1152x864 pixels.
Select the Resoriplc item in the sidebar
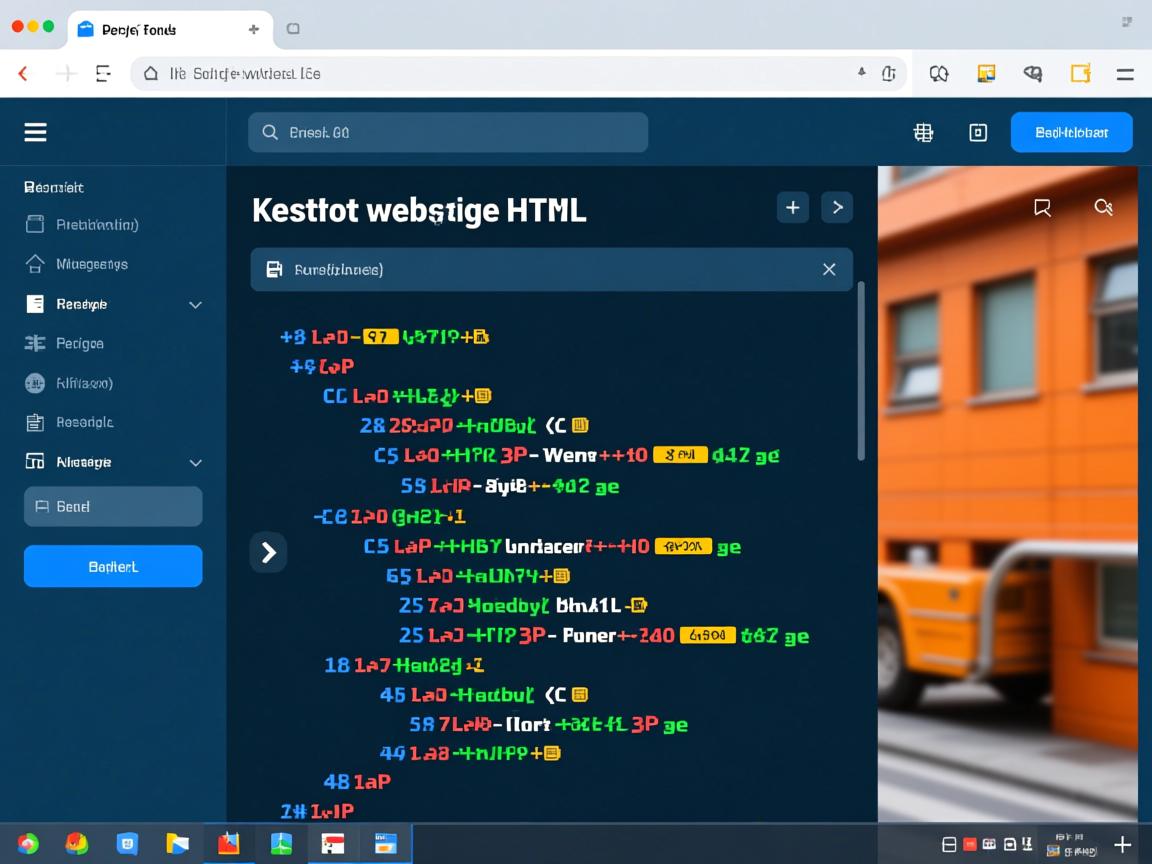84,422
